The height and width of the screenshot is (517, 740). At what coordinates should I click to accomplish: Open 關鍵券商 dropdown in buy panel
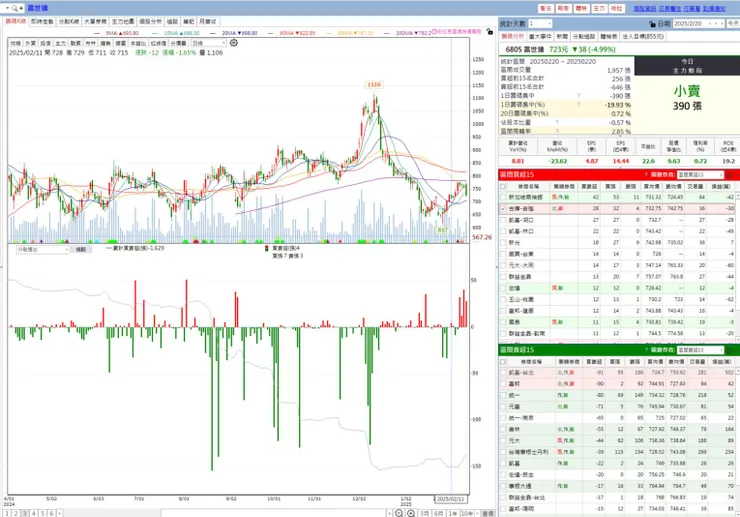[700, 175]
